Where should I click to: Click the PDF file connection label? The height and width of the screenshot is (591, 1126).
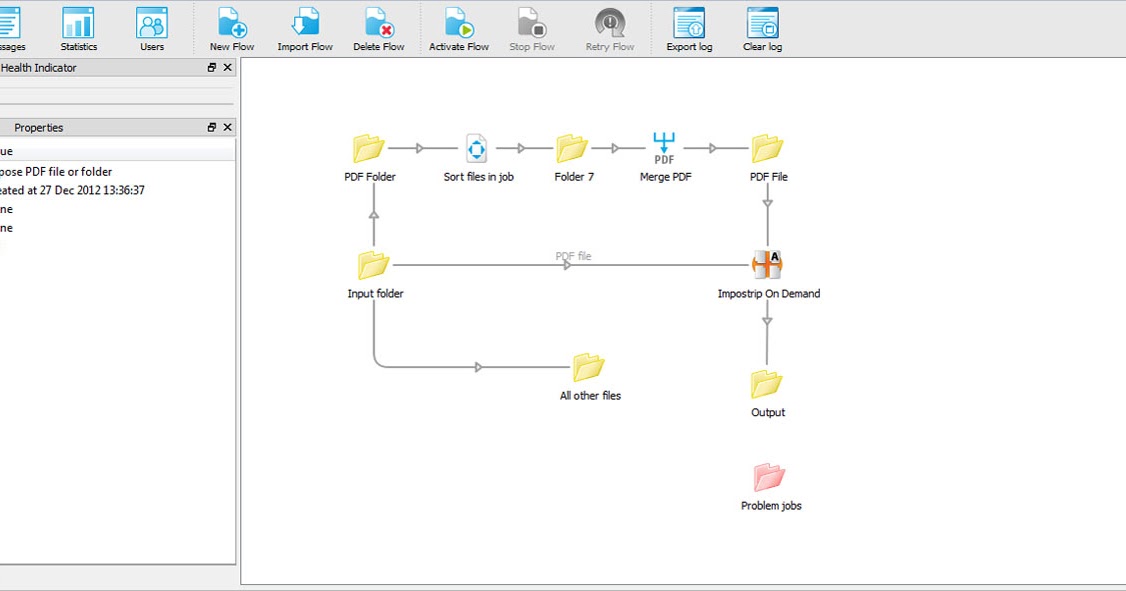(x=573, y=256)
